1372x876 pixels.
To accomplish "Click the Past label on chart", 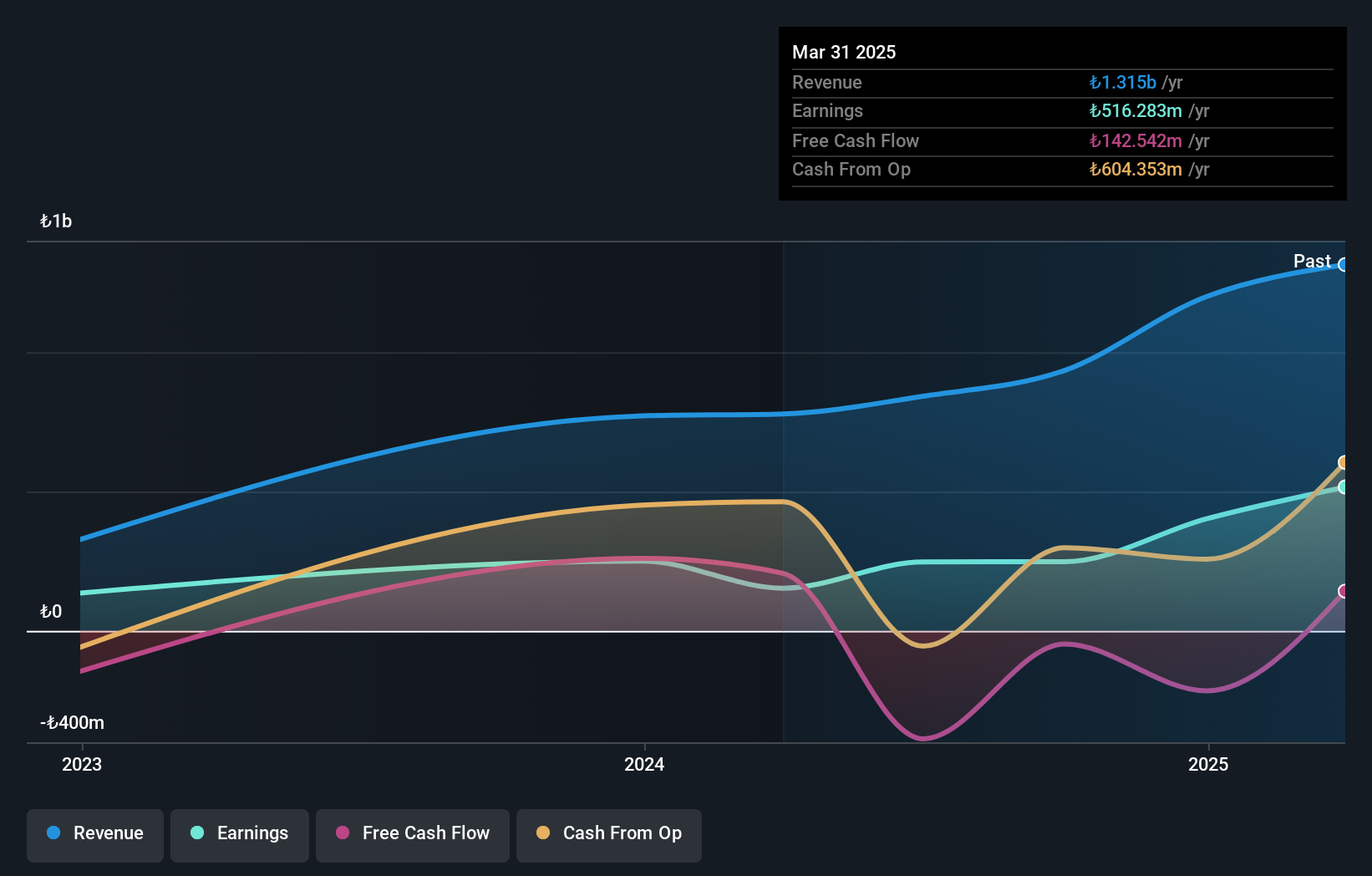I will coord(1312,261).
